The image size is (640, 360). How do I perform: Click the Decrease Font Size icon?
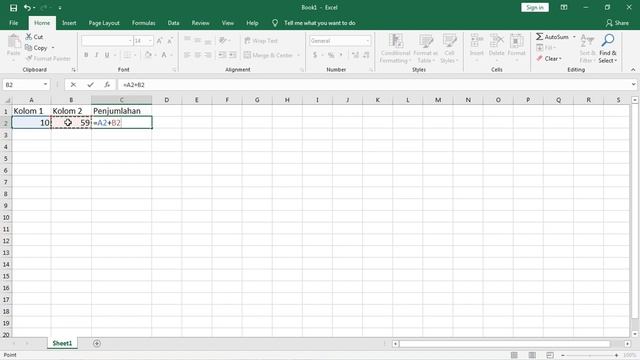click(x=170, y=41)
